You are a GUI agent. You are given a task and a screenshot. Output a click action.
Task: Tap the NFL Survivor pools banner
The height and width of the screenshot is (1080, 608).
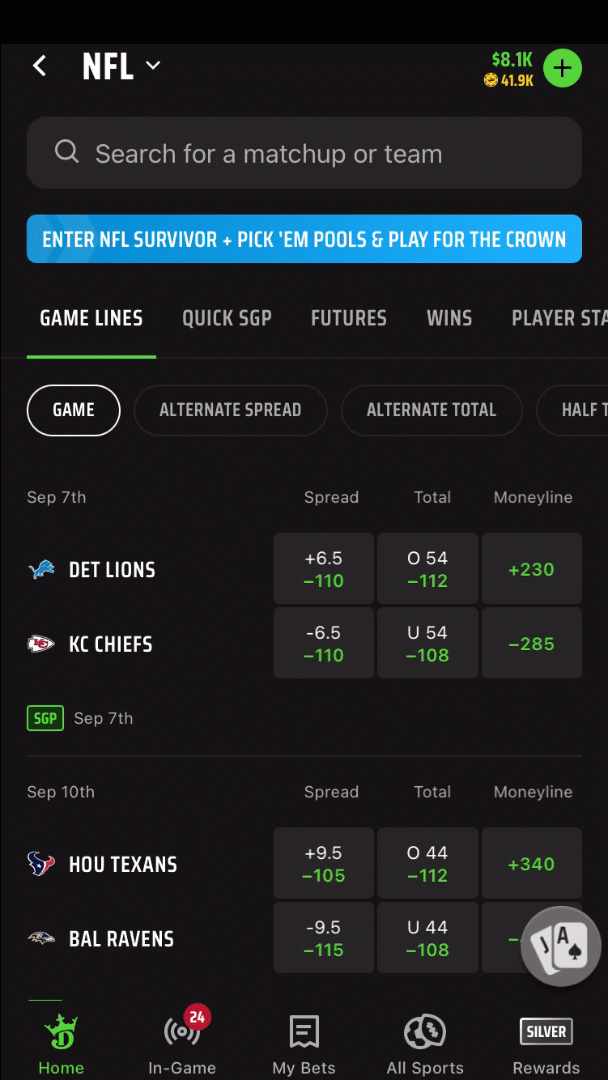click(304, 239)
